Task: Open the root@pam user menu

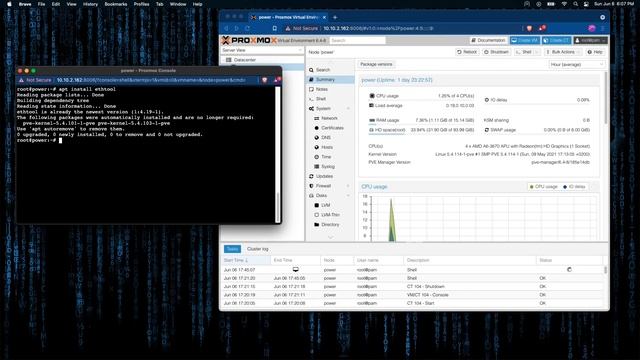Action: tap(591, 40)
